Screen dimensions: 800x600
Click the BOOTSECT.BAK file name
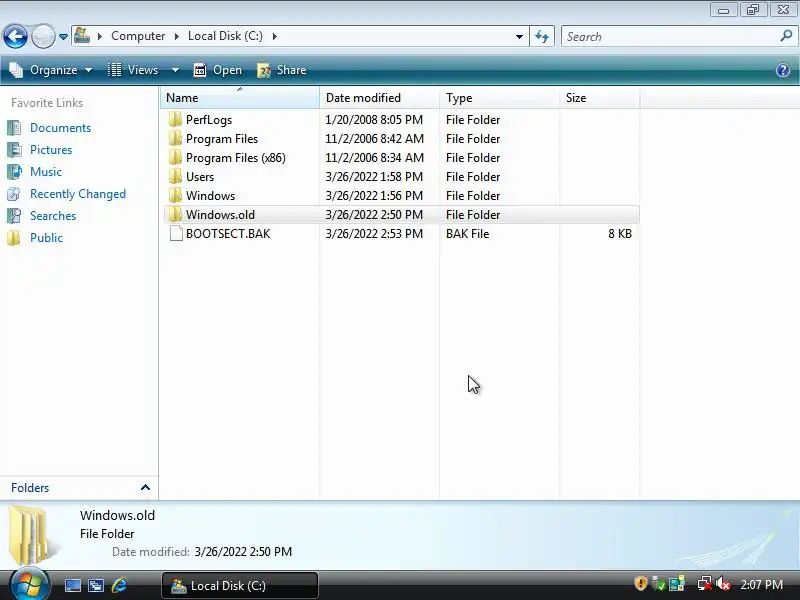pos(228,234)
